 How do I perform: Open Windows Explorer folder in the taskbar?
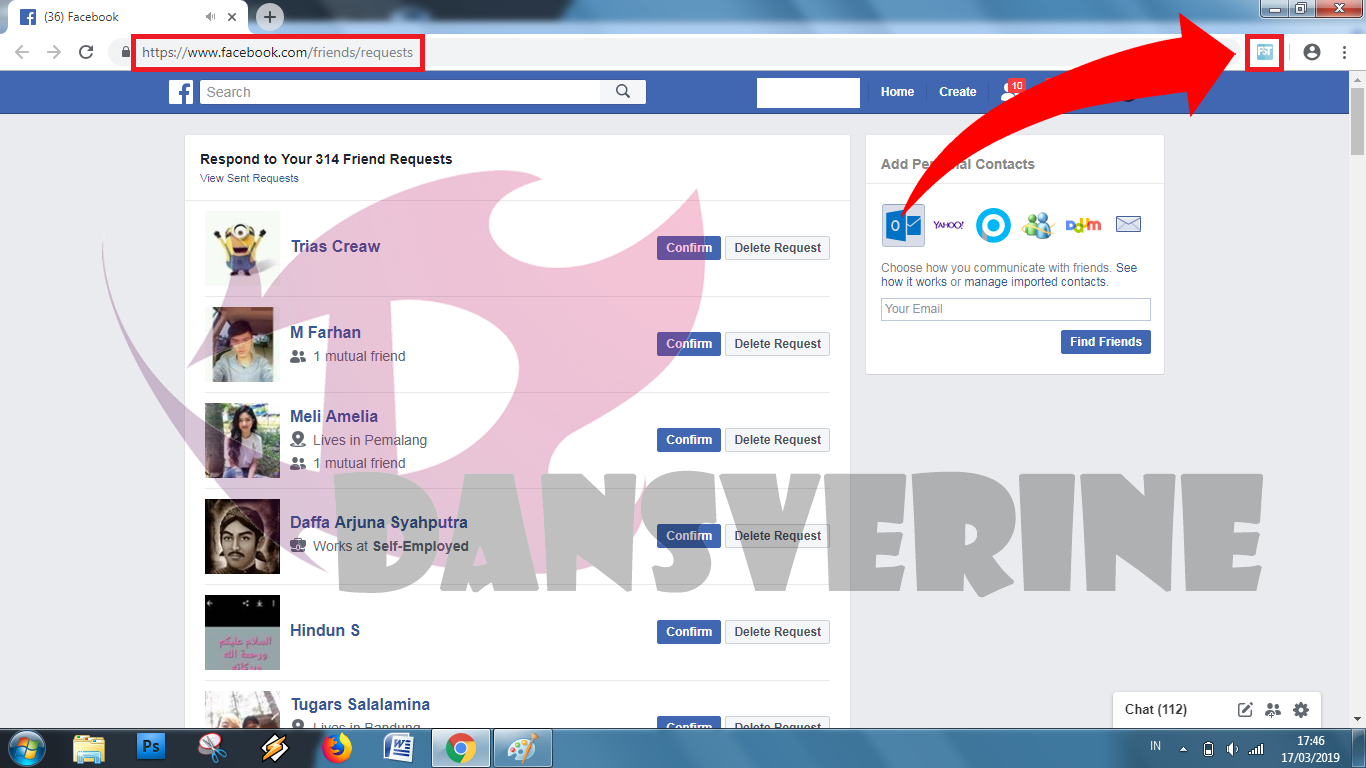(89, 748)
